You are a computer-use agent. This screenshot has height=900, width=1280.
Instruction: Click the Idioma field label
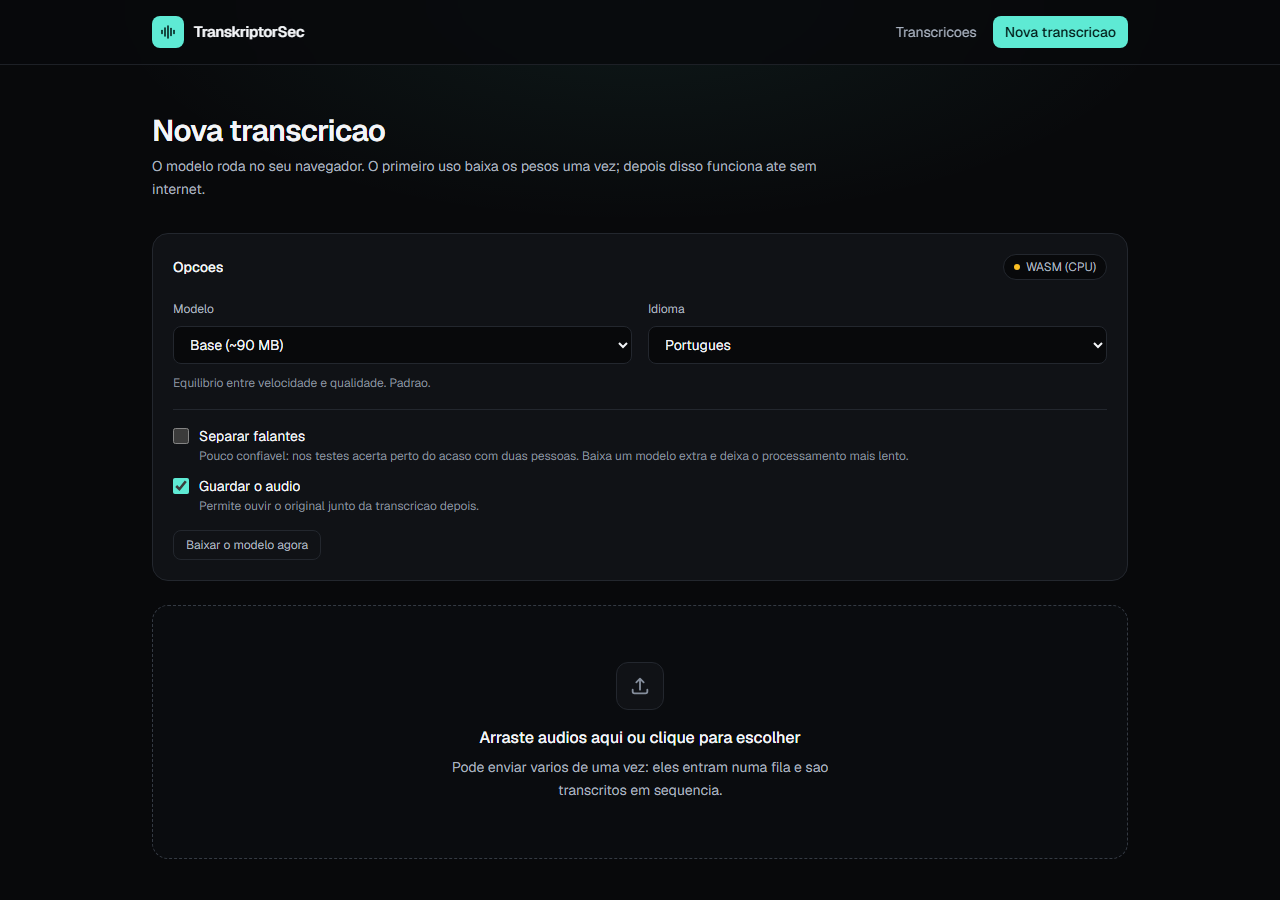click(666, 309)
